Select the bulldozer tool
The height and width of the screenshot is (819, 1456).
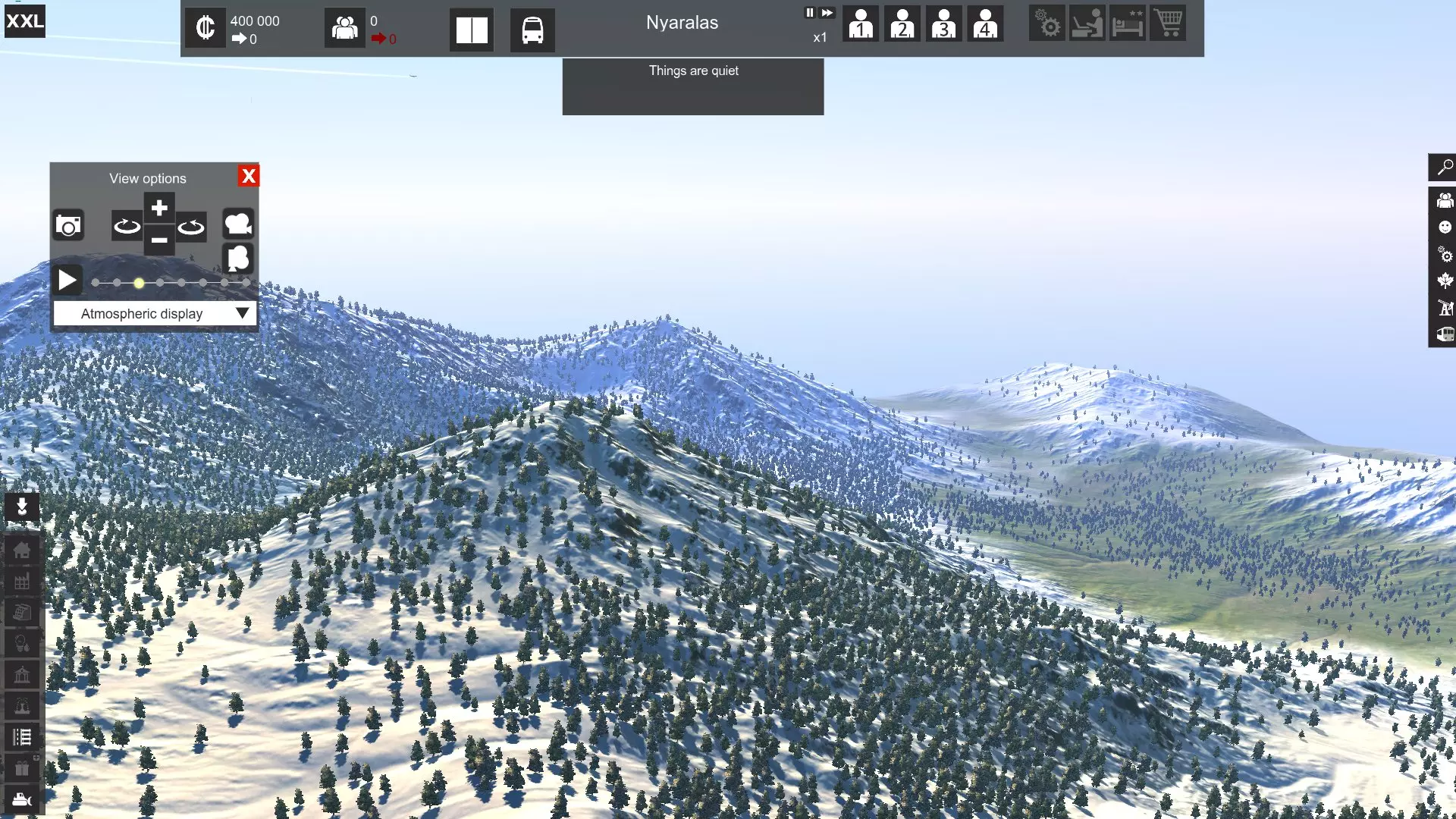coord(22,799)
